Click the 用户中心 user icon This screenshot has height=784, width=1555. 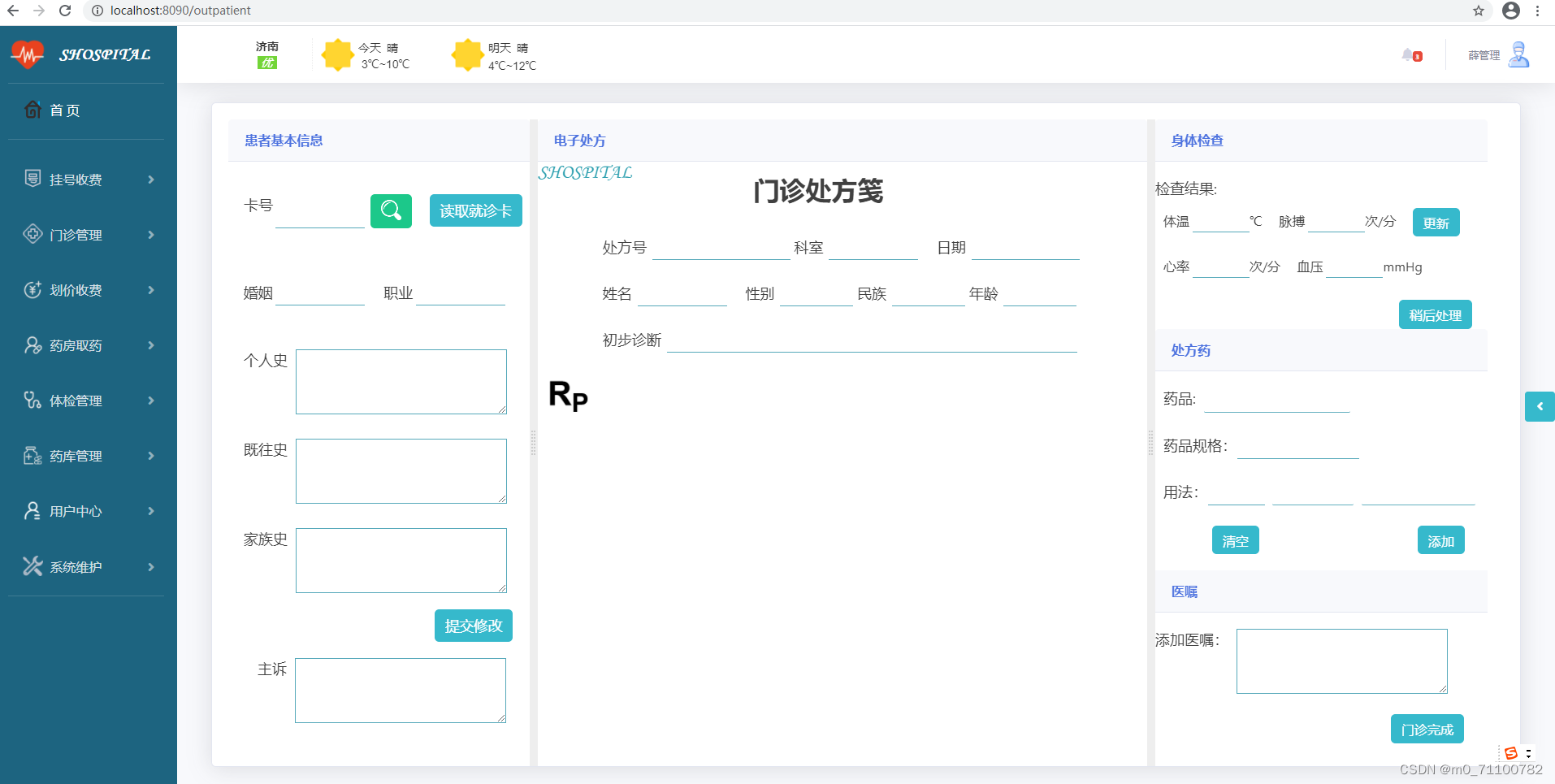click(32, 510)
